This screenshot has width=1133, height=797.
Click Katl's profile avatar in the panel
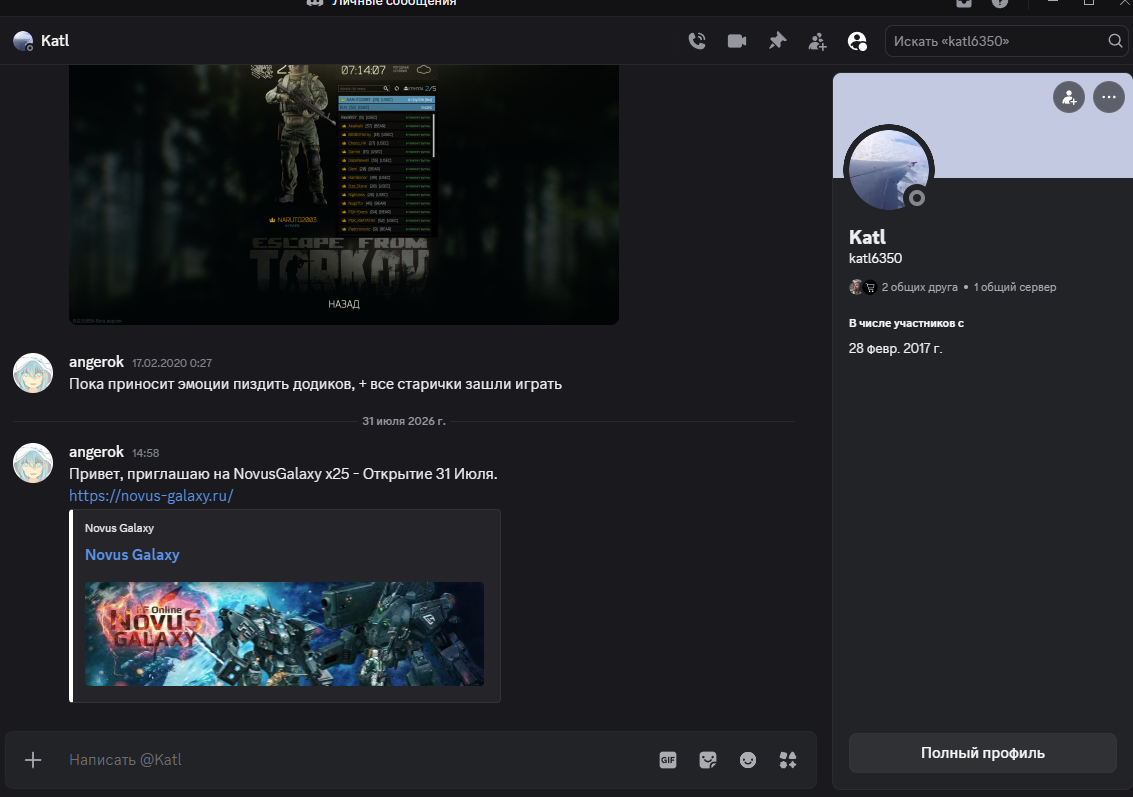click(889, 170)
